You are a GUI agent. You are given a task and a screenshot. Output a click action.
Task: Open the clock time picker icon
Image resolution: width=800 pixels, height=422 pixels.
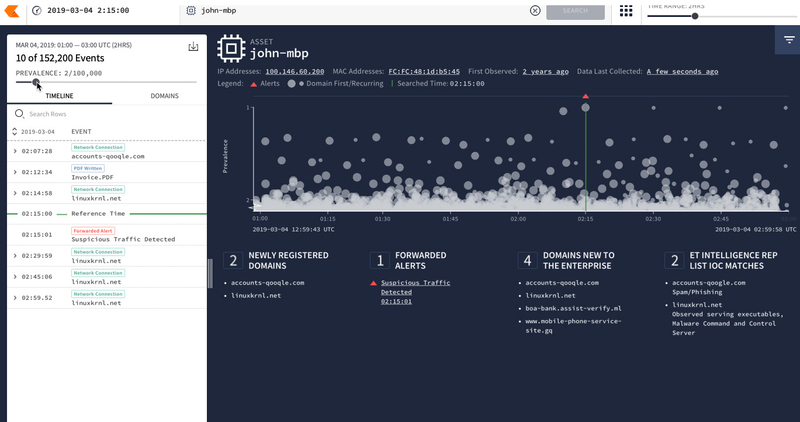coord(37,10)
